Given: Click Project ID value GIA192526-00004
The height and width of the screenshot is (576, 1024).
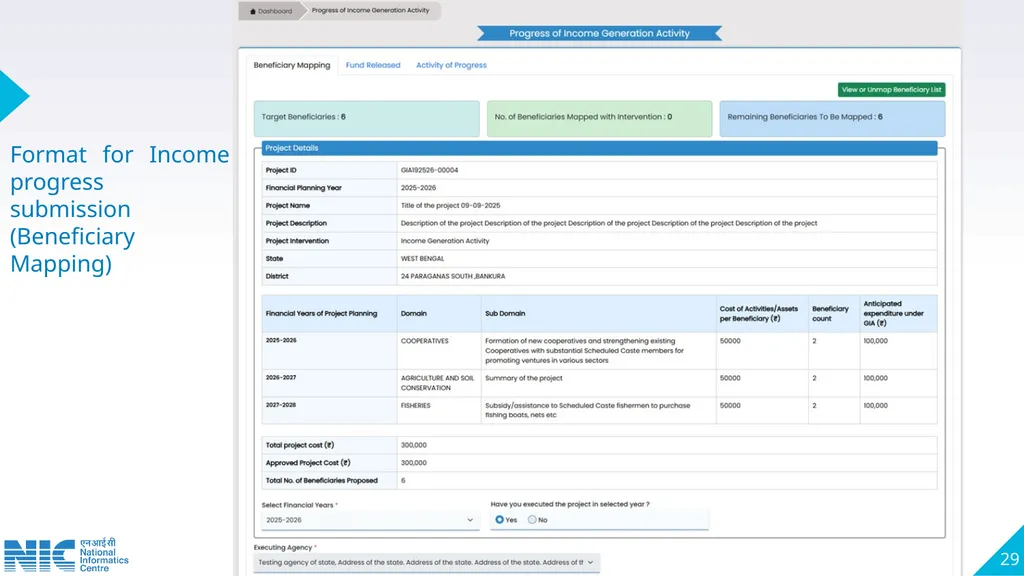Looking at the screenshot, I should [x=429, y=170].
